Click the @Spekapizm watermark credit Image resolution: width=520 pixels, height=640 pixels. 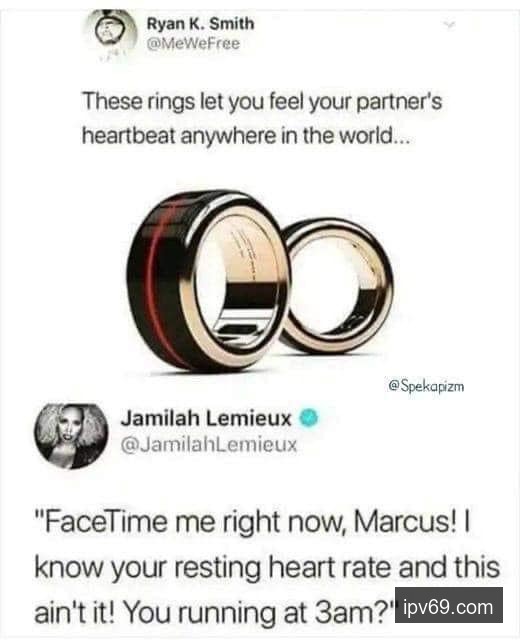tap(426, 386)
